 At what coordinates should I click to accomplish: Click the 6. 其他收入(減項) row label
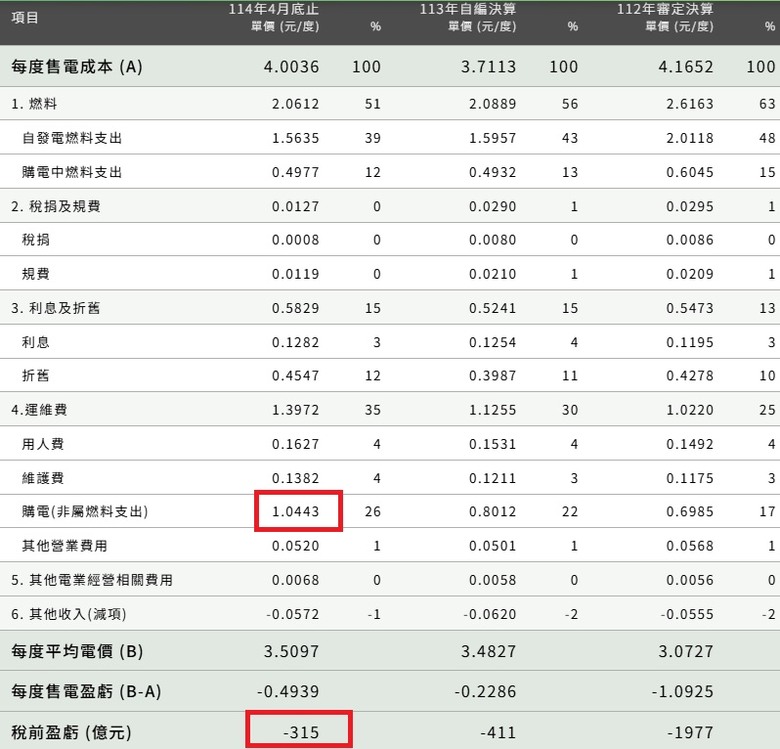69,614
